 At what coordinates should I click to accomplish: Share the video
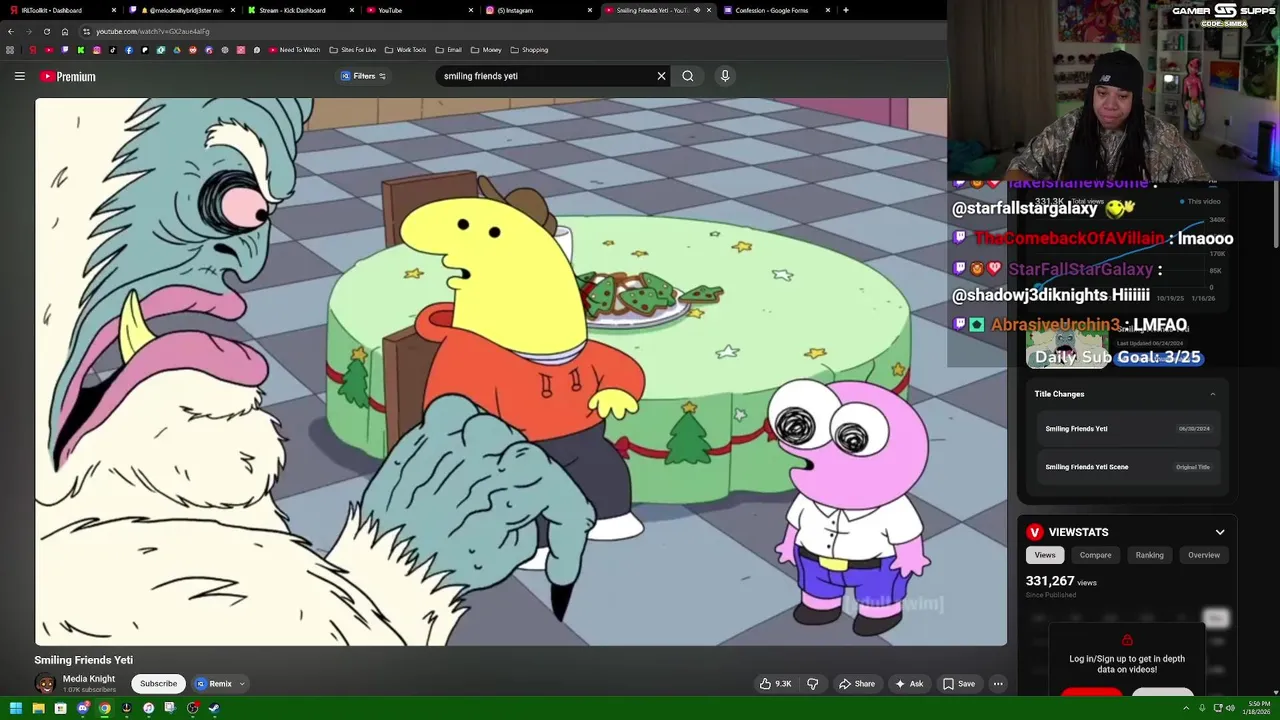[857, 684]
